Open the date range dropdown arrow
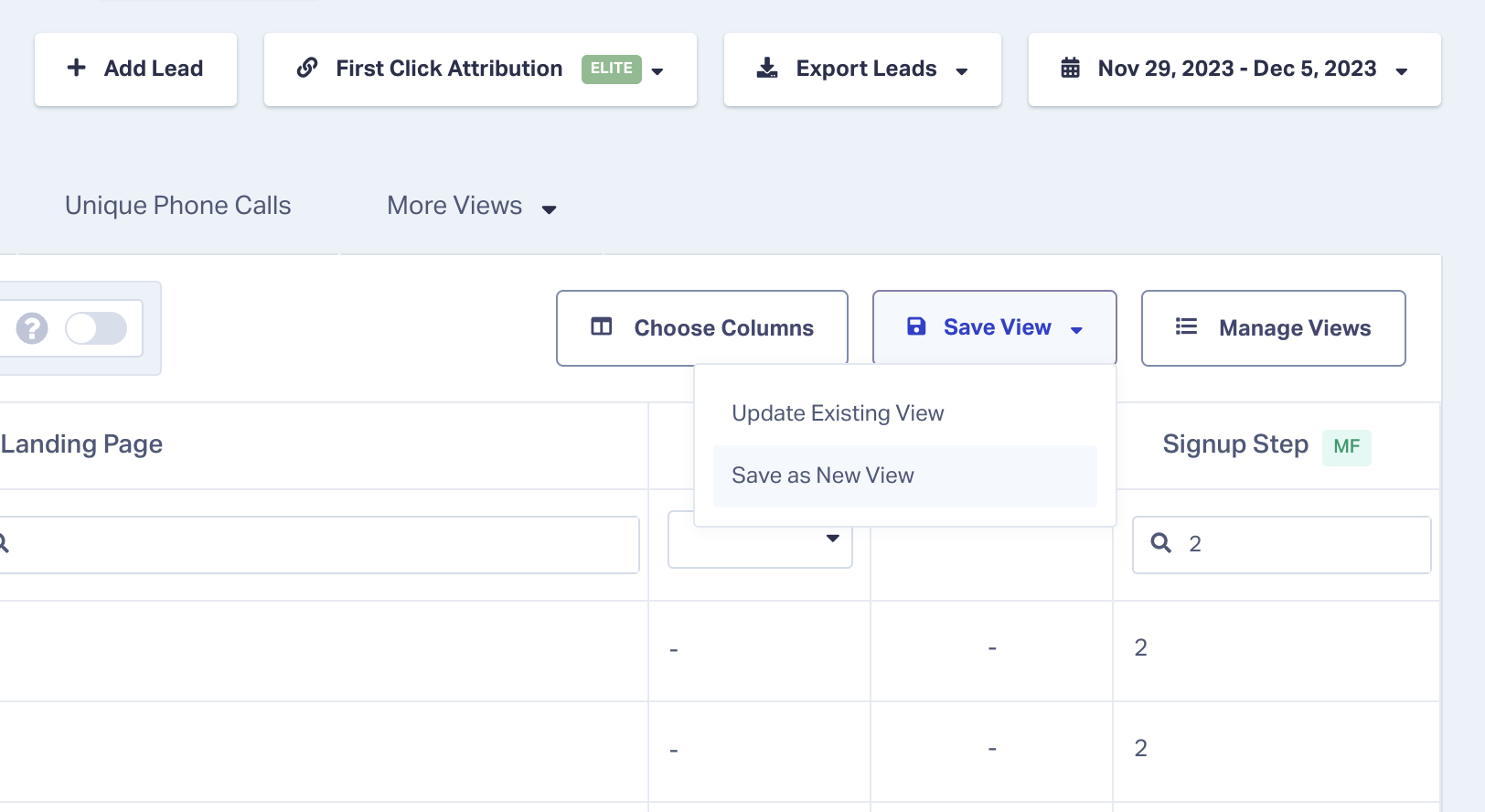Screen dimensions: 1485x812 1402,70
